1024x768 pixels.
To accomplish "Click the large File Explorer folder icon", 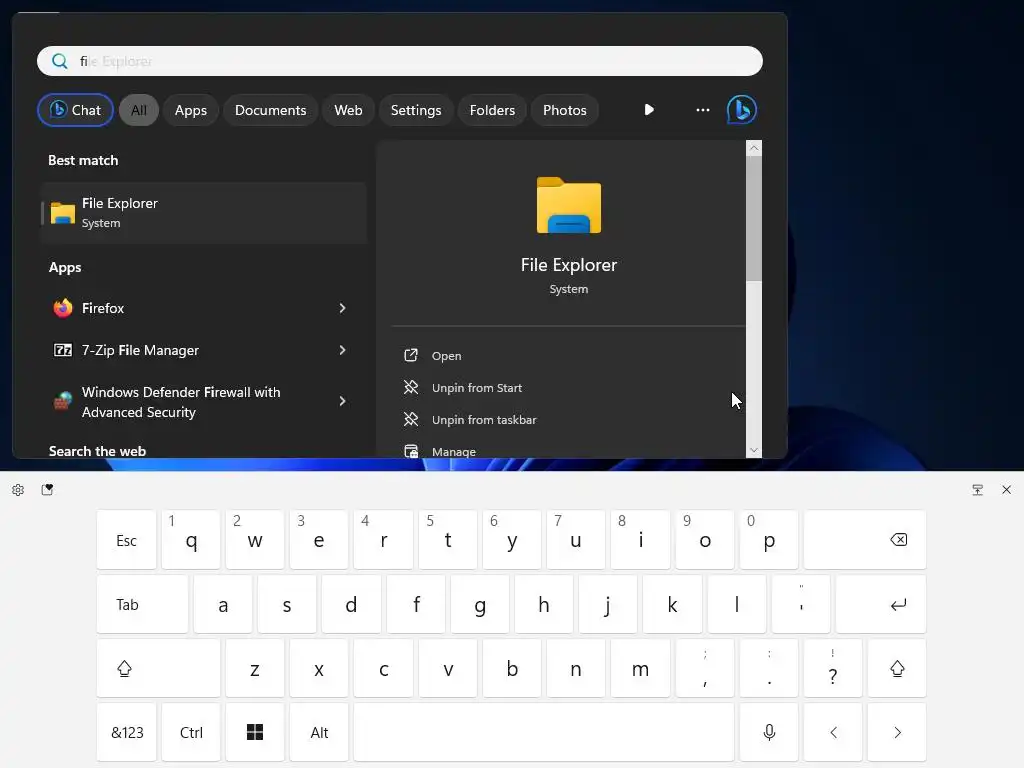I will 569,205.
